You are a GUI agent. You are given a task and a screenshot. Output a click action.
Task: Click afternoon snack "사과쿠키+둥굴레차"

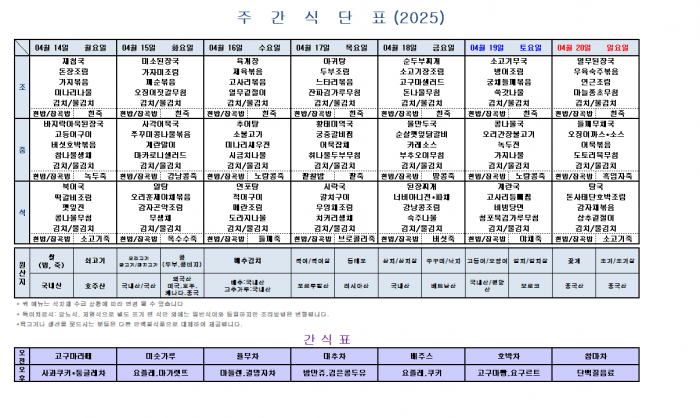point(73,373)
